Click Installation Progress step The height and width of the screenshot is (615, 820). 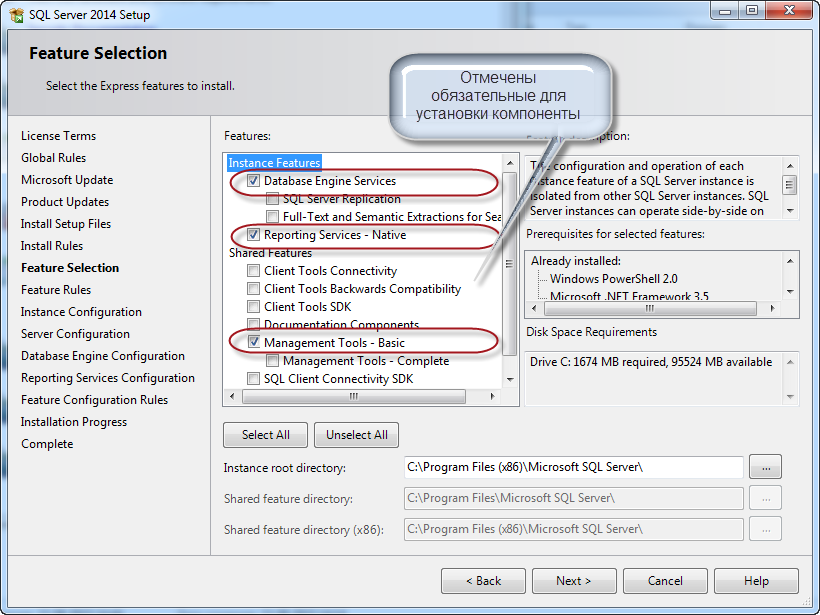tap(74, 422)
